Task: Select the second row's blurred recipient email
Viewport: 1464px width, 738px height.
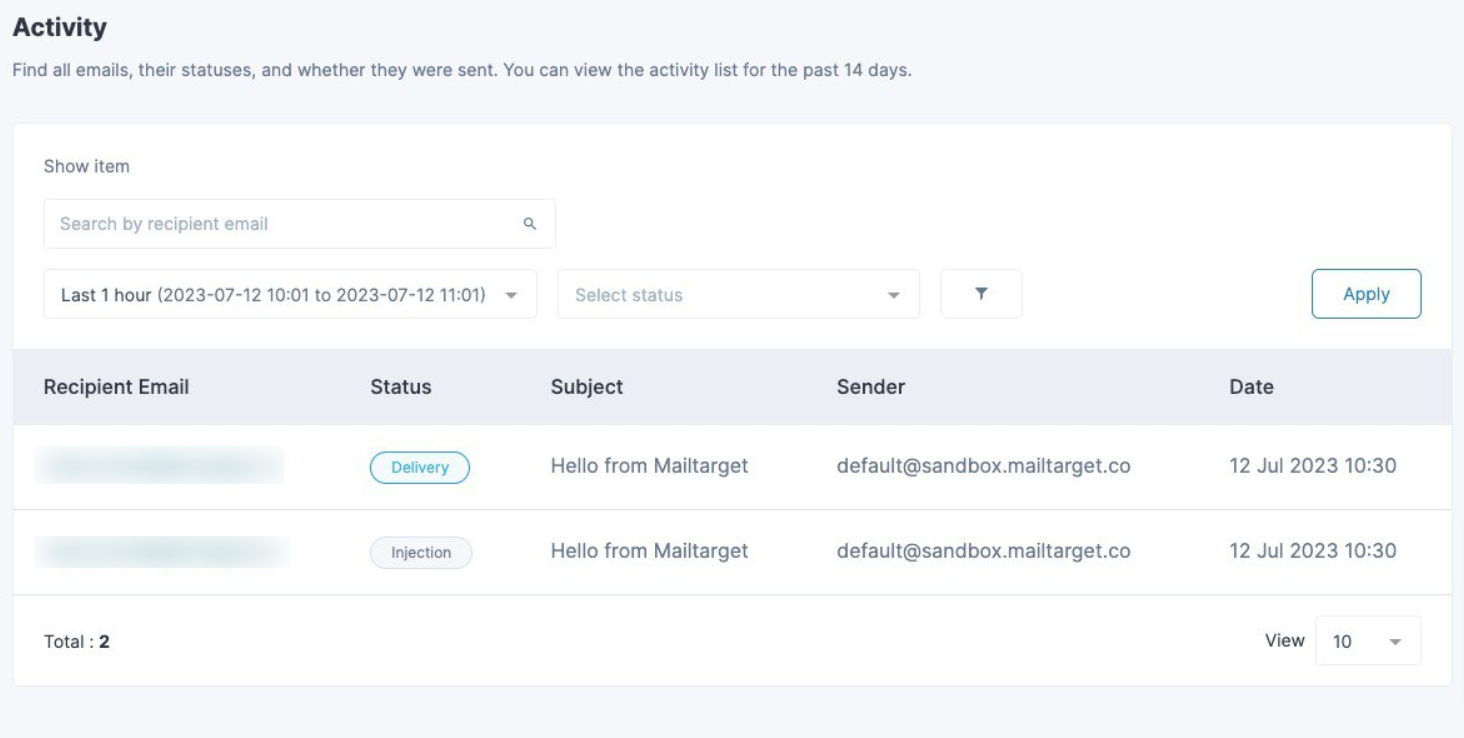Action: (x=162, y=551)
